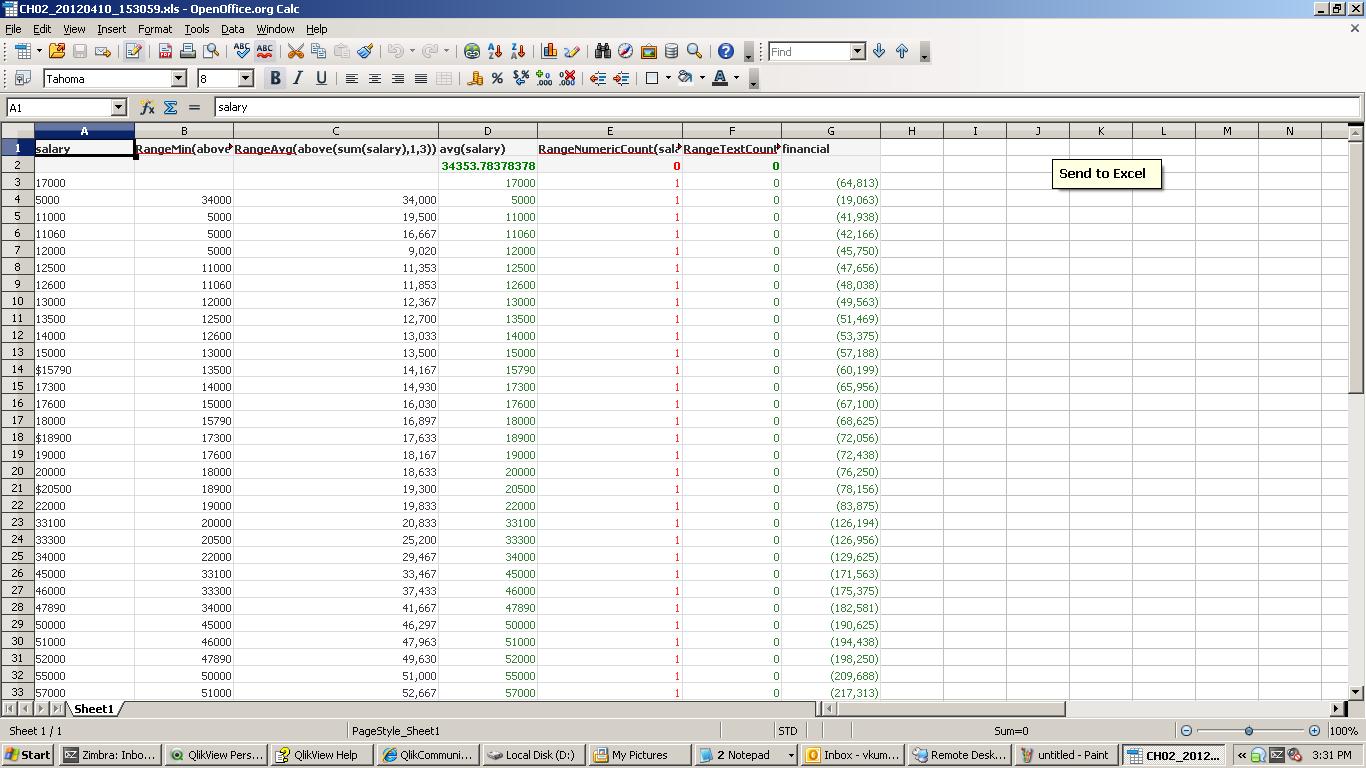This screenshot has height=768, width=1366.
Task: Click the Cut scissors icon
Action: pyautogui.click(x=296, y=51)
